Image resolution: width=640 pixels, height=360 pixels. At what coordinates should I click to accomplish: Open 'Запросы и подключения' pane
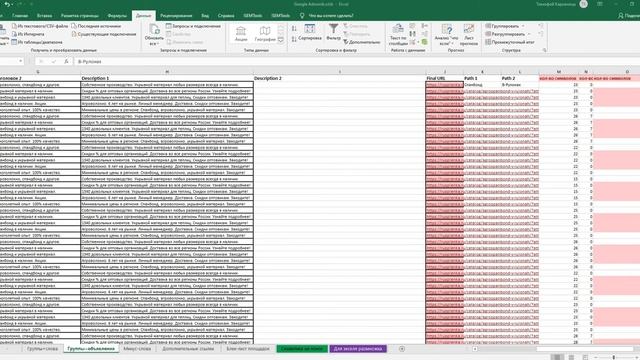(193, 26)
